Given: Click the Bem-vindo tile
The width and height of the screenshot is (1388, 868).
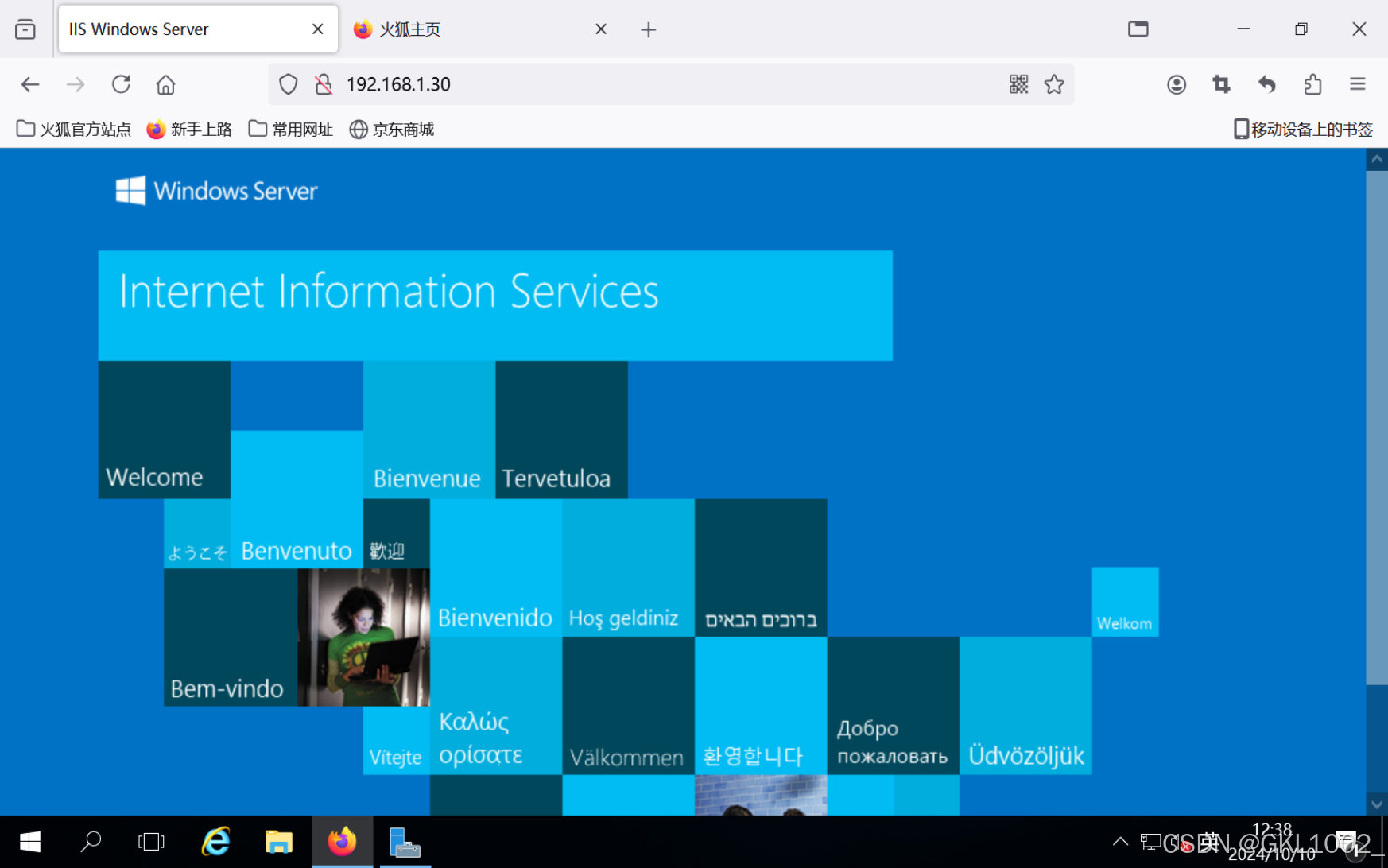Looking at the screenshot, I should coord(231,637).
